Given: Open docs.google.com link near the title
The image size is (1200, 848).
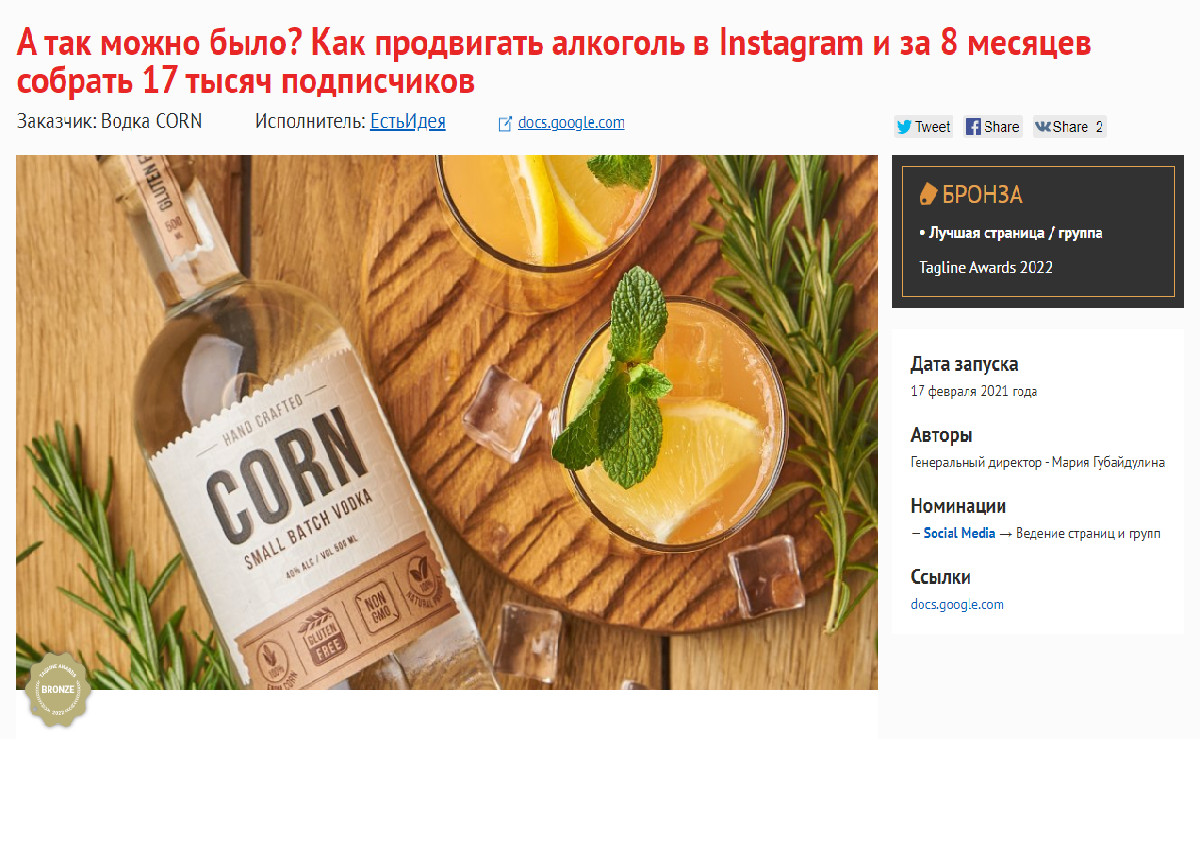Looking at the screenshot, I should pos(571,123).
